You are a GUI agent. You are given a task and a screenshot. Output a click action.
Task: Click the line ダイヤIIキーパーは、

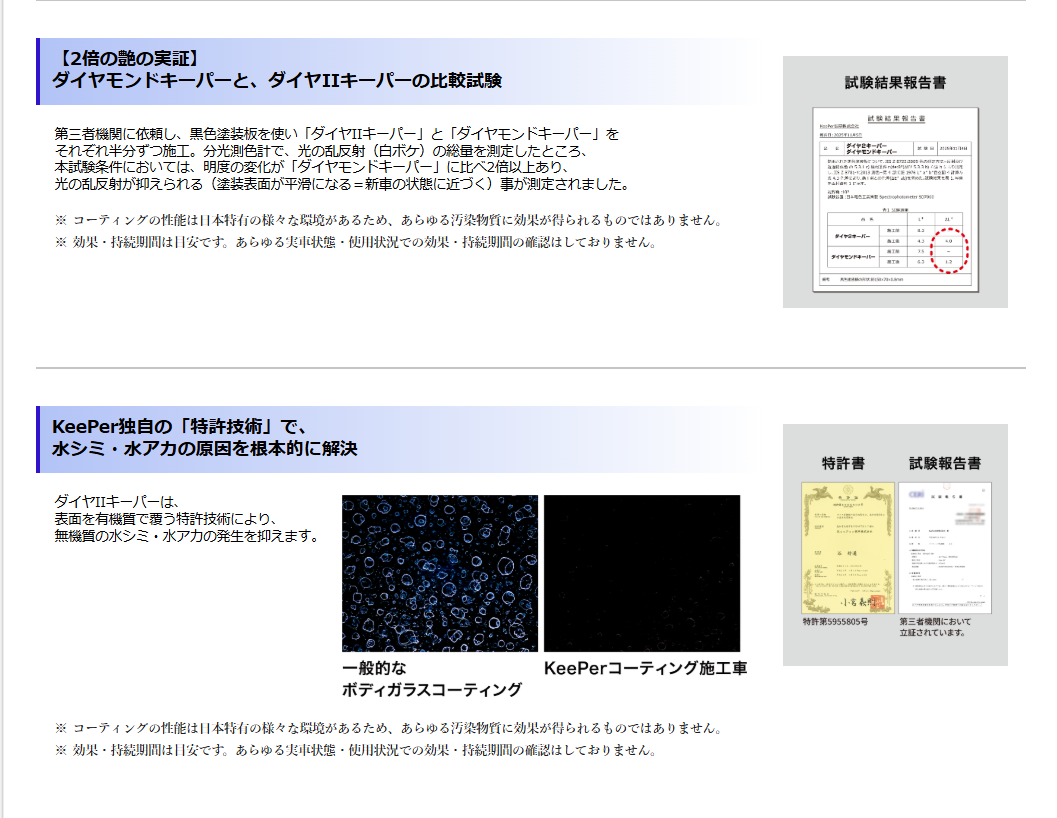(x=117, y=502)
